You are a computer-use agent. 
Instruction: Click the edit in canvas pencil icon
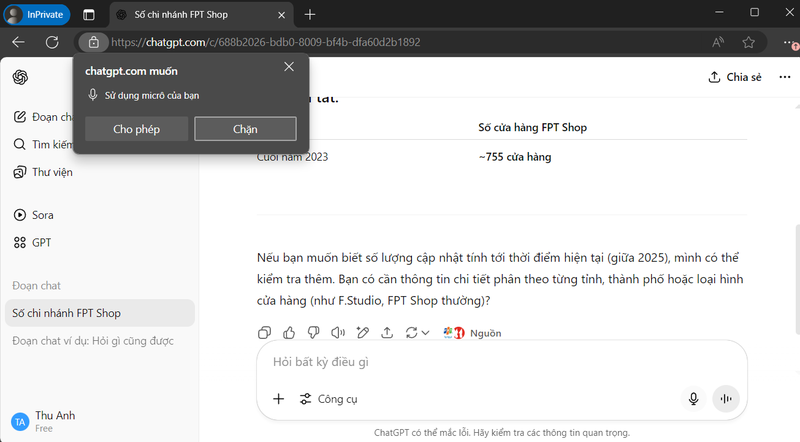(x=363, y=333)
